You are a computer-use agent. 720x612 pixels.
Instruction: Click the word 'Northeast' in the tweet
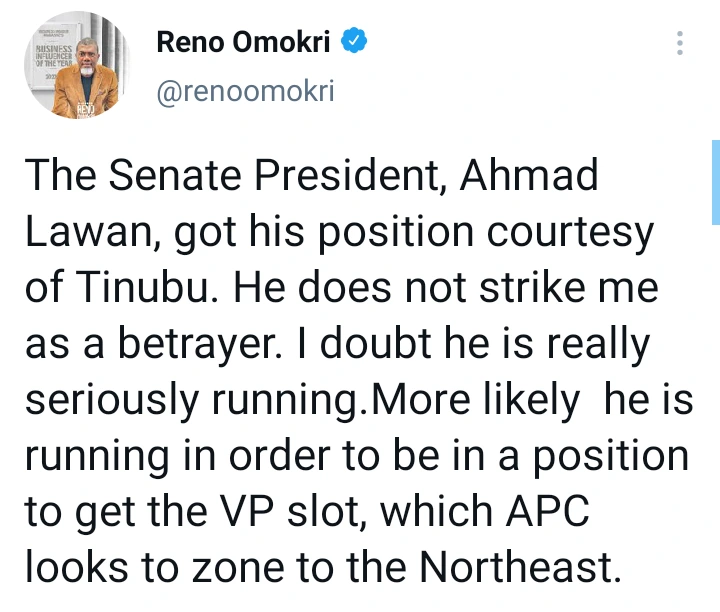pos(512,570)
